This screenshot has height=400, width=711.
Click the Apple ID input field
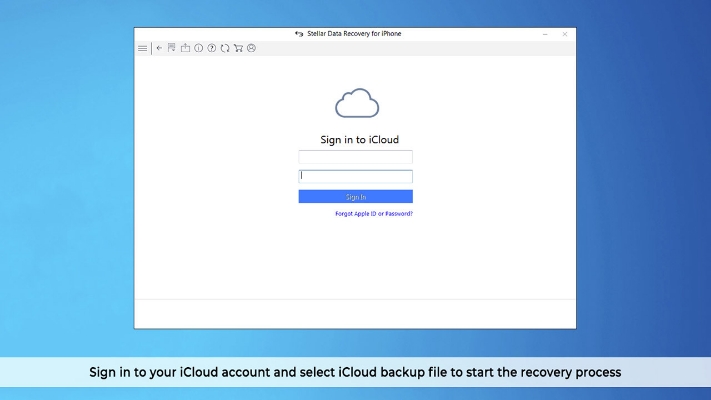click(356, 157)
